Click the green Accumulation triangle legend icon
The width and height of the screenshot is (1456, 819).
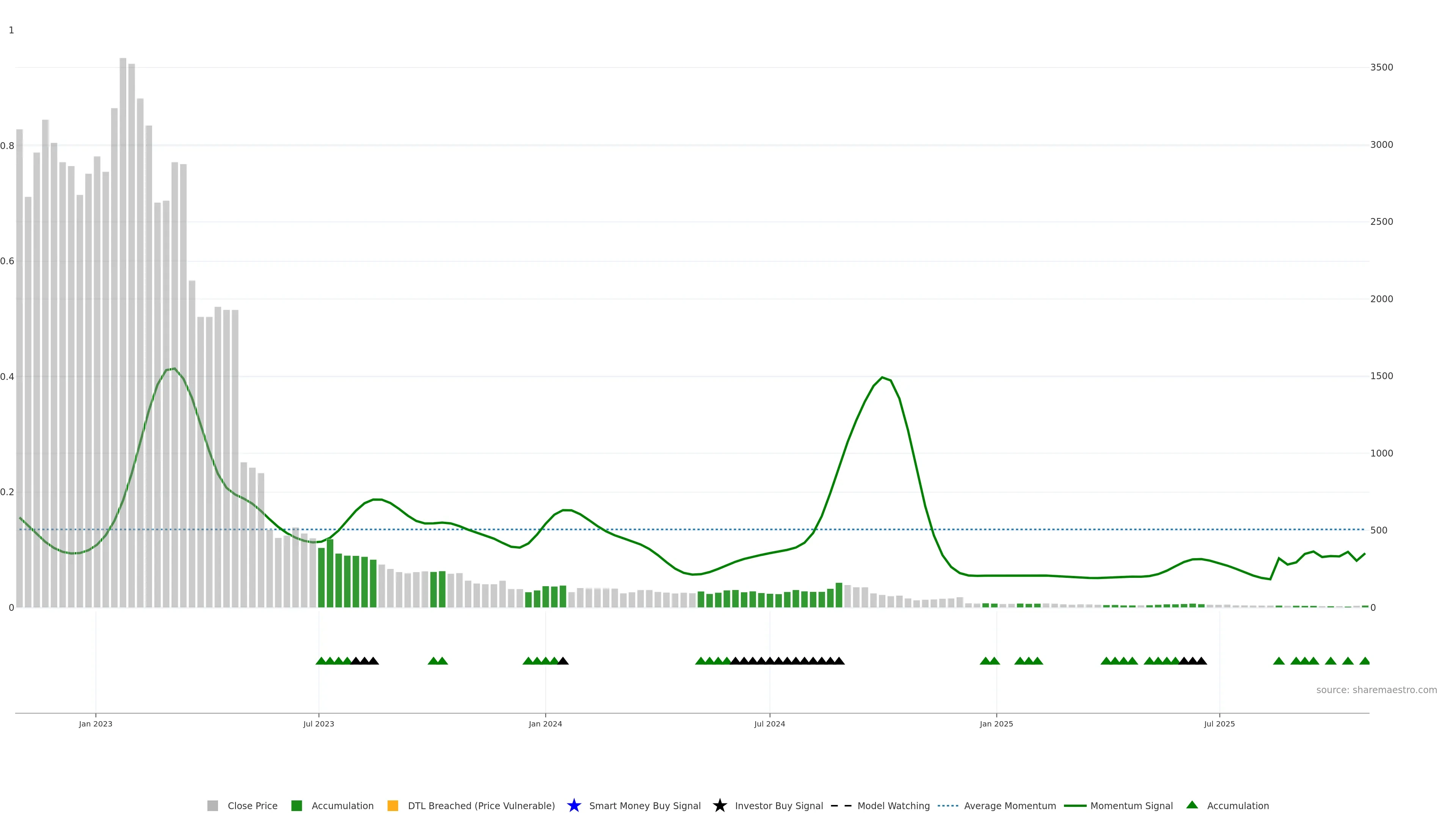(x=1192, y=805)
